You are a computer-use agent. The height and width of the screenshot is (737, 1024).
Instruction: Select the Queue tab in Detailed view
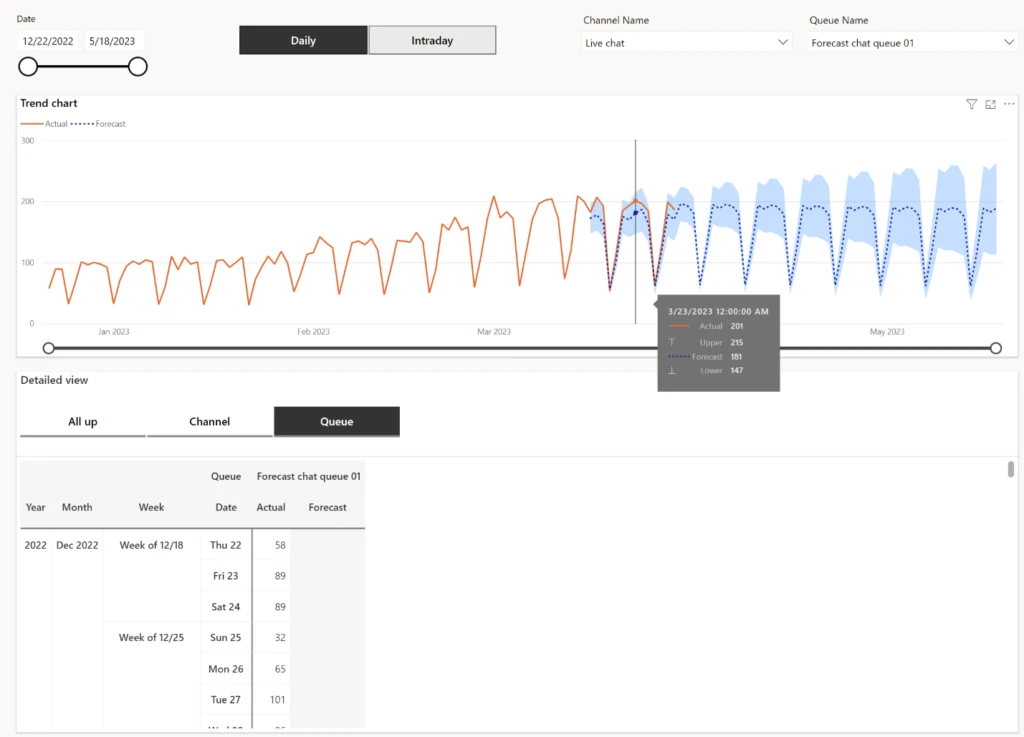[x=336, y=421]
